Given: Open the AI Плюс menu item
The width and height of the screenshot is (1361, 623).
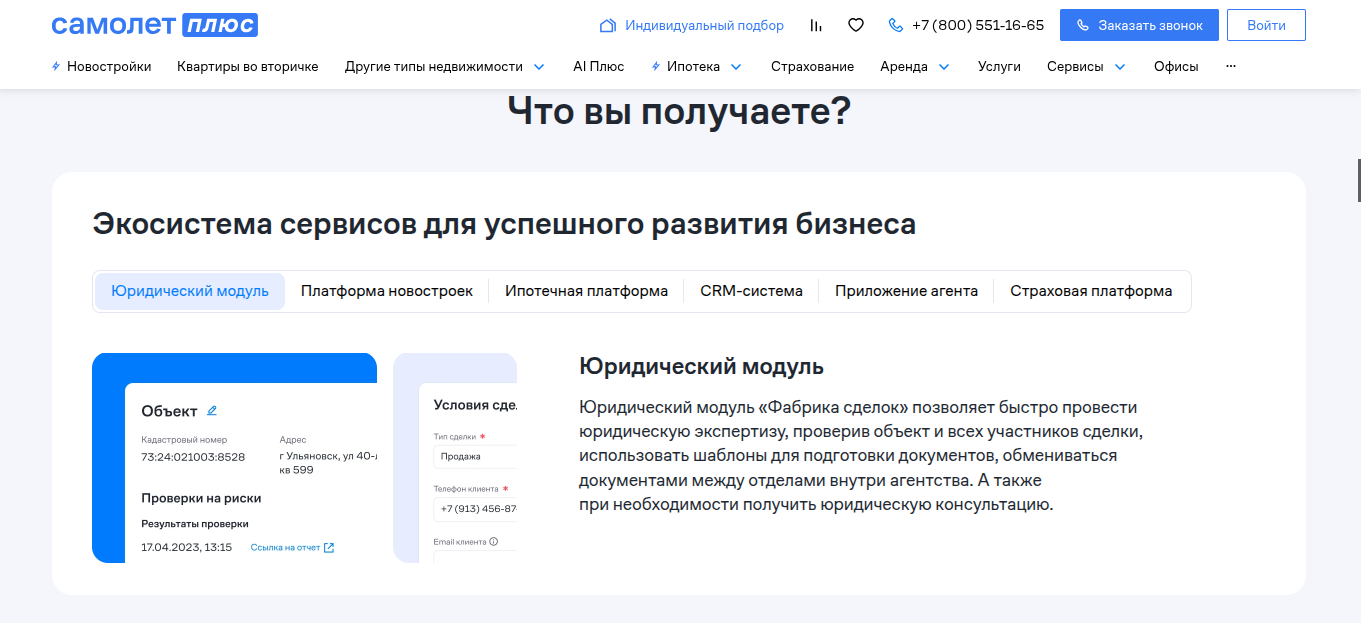Looking at the screenshot, I should pos(599,66).
